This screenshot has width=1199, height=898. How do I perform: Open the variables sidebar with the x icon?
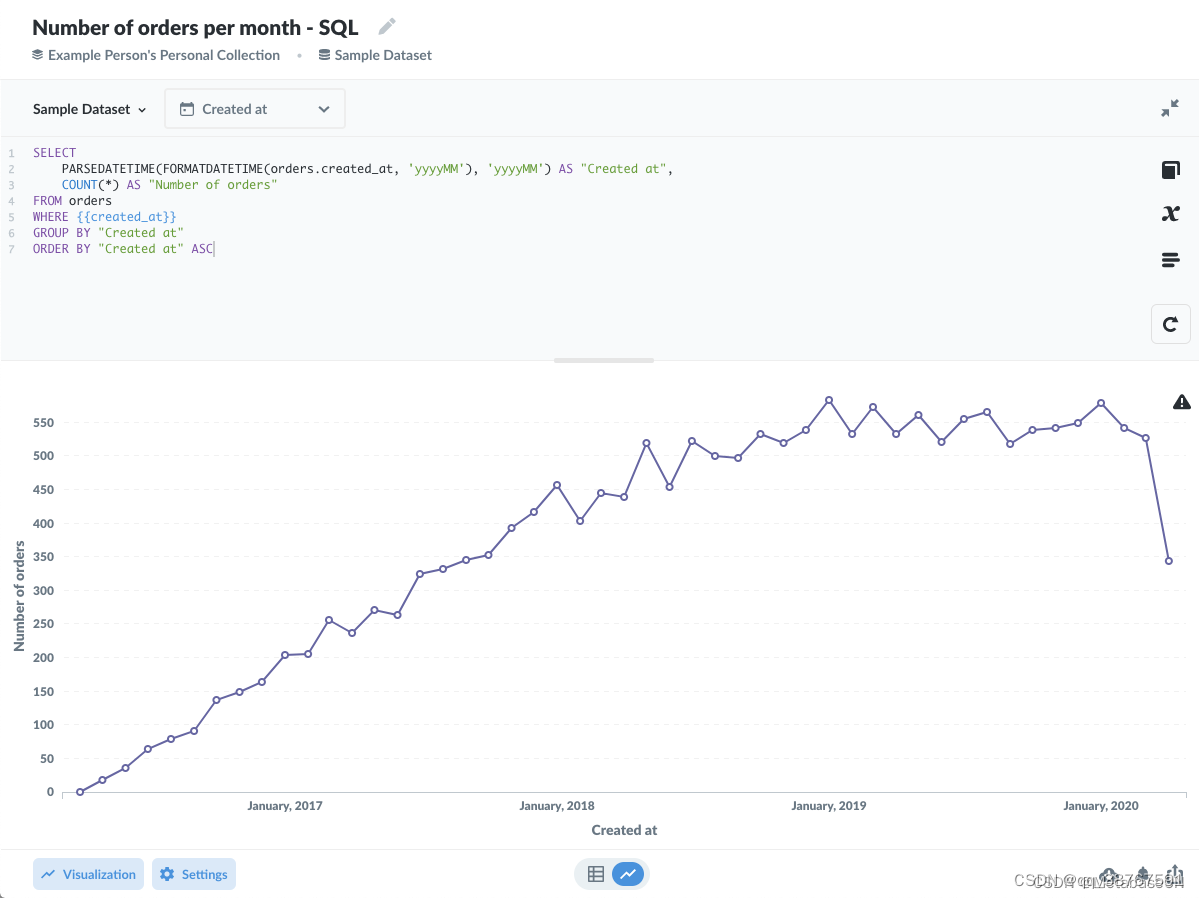click(1170, 213)
